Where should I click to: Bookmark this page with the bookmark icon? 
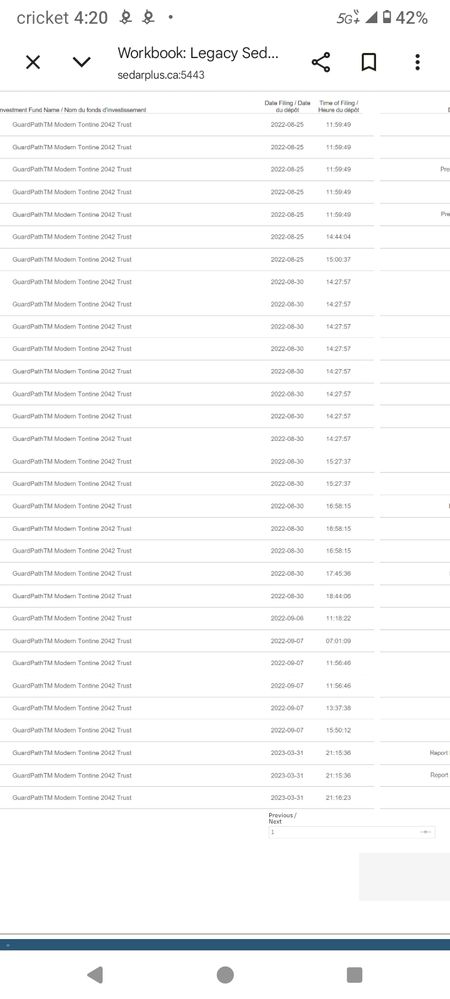[369, 62]
